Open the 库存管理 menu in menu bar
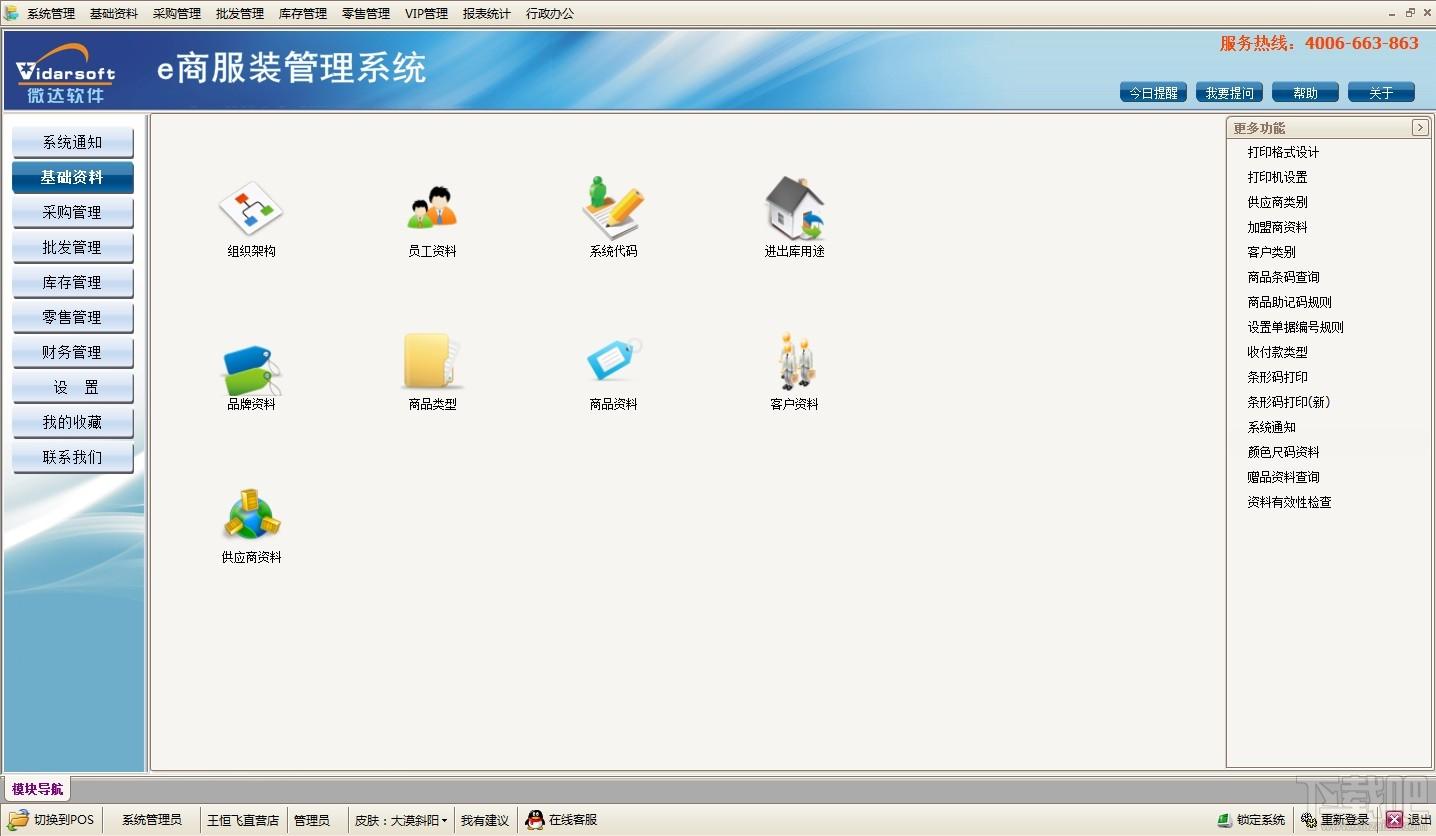Screen dimensions: 1436x836 (x=303, y=14)
